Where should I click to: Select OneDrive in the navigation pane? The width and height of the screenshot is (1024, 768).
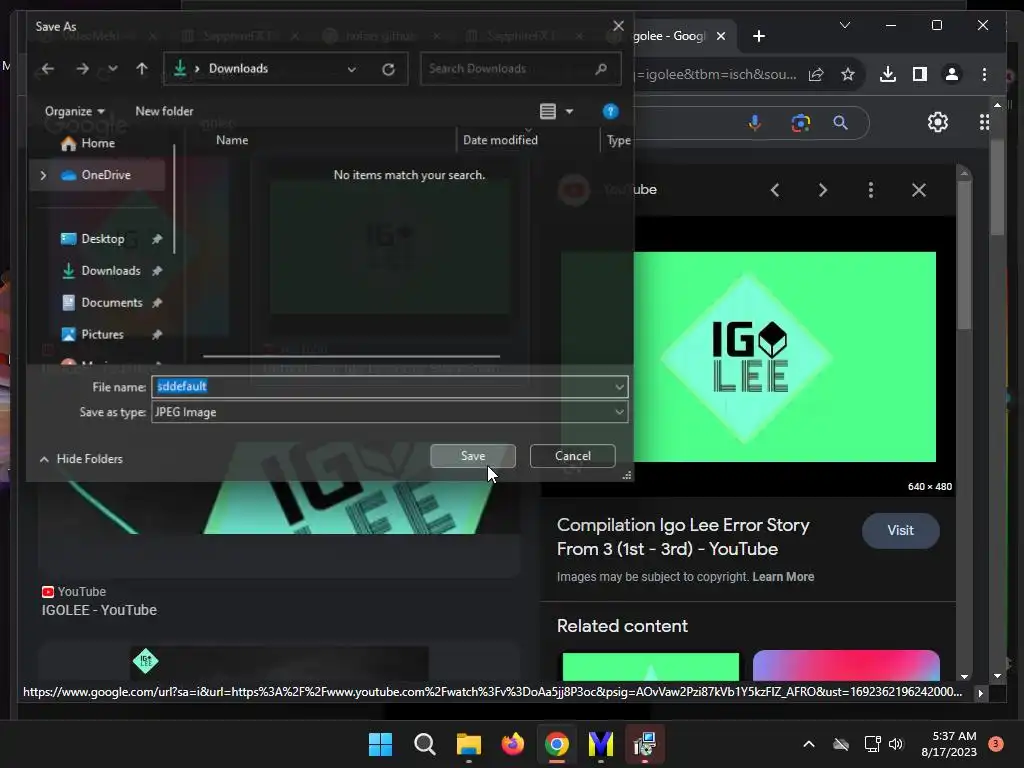(x=95, y=175)
